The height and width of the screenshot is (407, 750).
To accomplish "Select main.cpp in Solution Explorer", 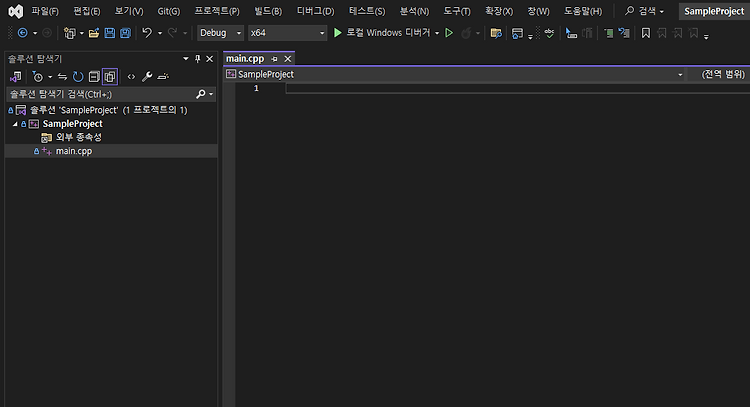I will tap(74, 151).
